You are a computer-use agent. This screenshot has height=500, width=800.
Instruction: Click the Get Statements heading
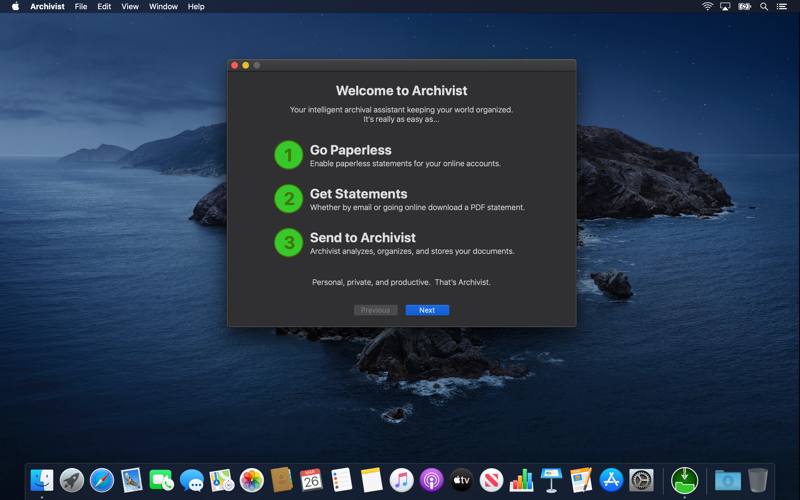[x=359, y=194]
